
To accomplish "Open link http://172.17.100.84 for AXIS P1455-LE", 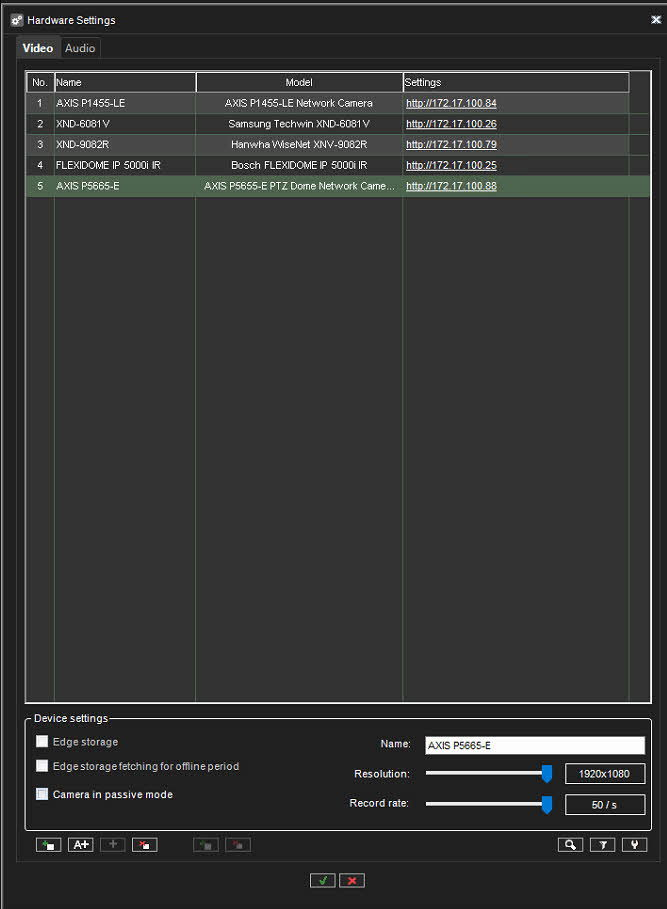I will point(451,103).
